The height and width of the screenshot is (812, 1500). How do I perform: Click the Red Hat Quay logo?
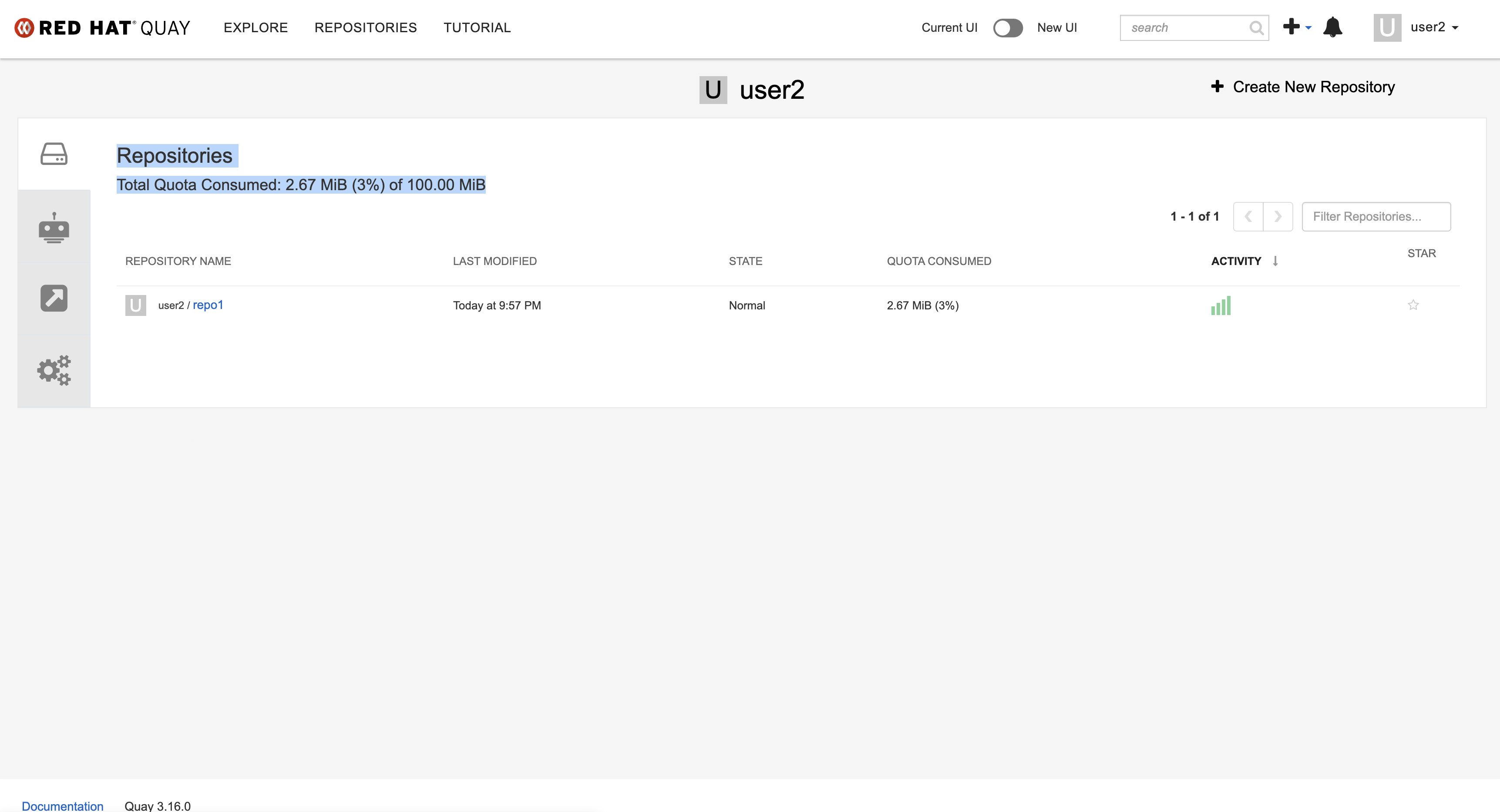[102, 27]
